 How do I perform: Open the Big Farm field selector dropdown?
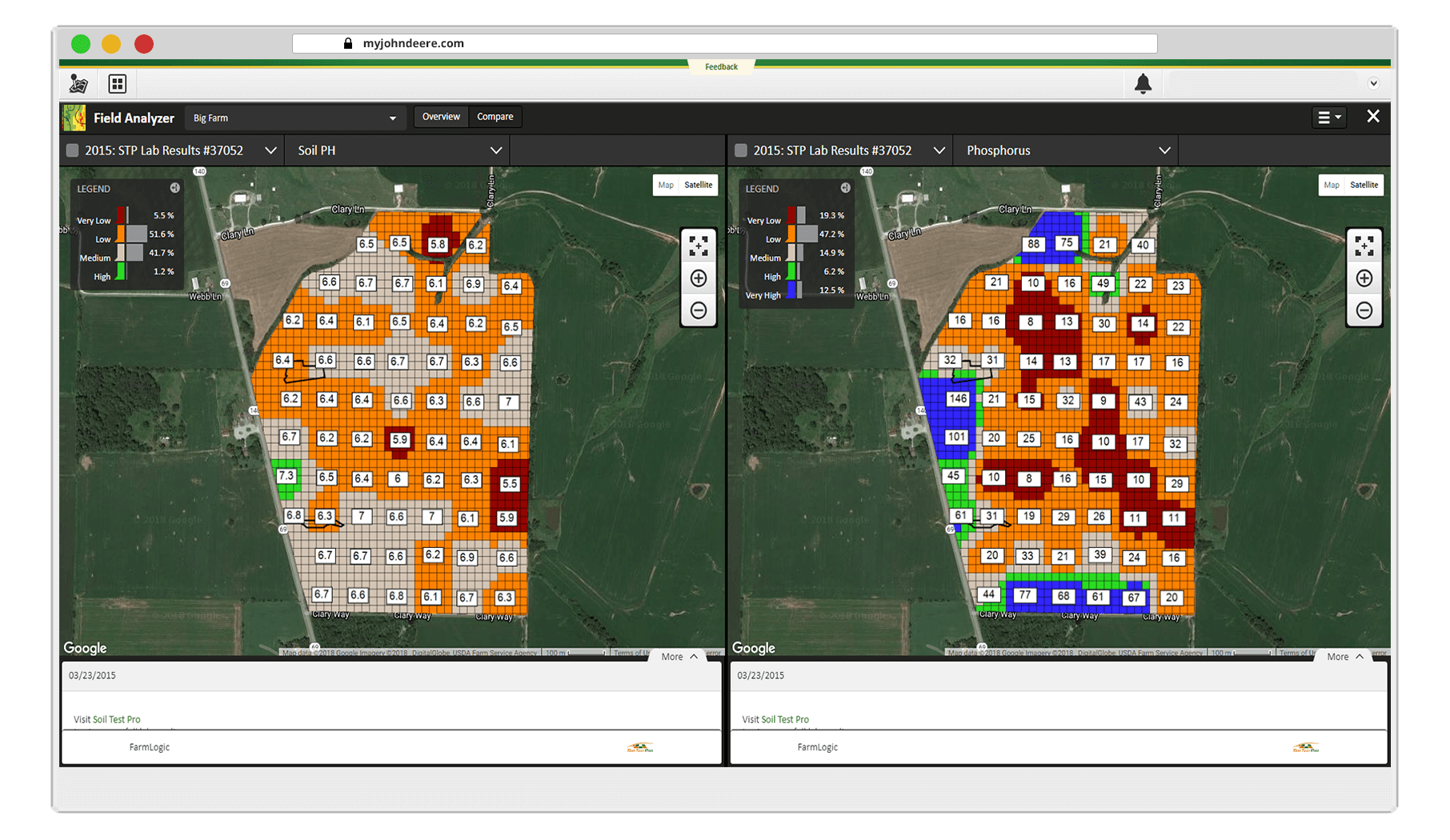(294, 117)
